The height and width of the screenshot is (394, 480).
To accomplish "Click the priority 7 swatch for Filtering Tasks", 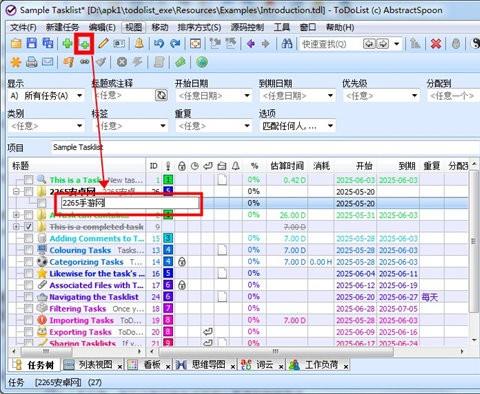I will 168,308.
